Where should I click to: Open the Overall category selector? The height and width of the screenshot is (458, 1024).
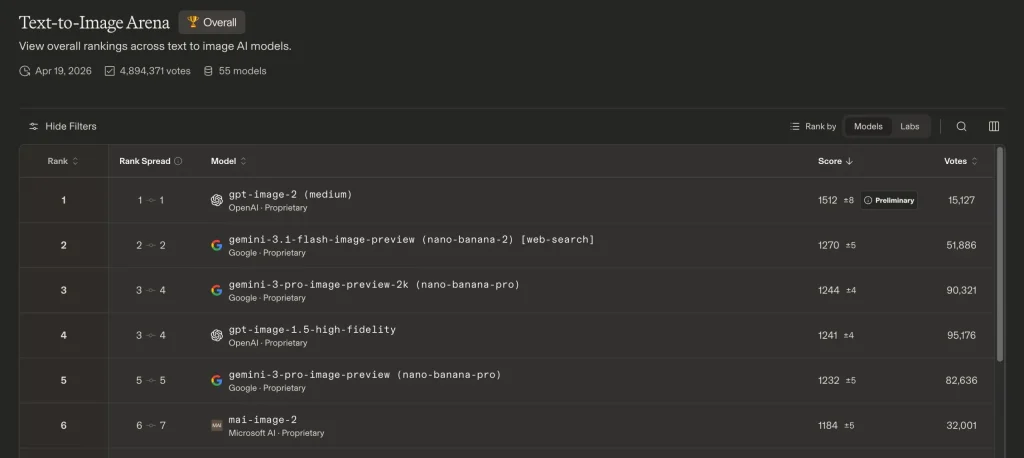211,23
